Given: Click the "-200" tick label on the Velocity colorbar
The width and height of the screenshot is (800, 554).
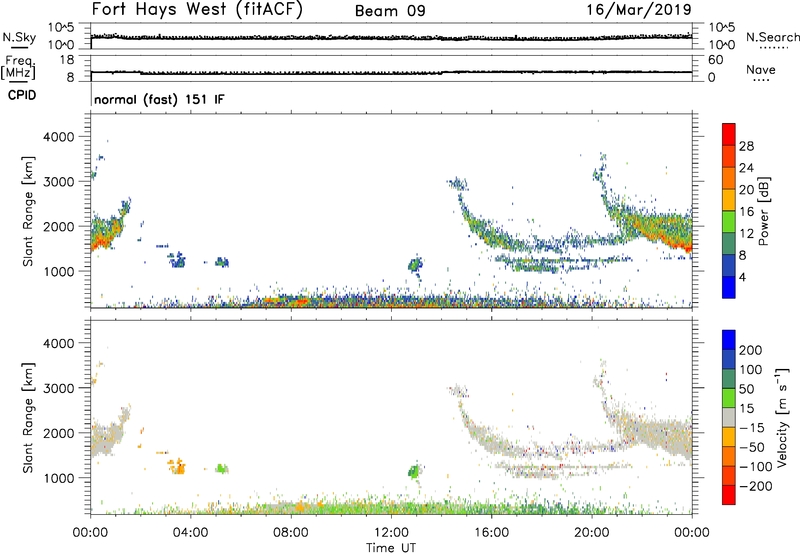Looking at the screenshot, I should tap(755, 486).
